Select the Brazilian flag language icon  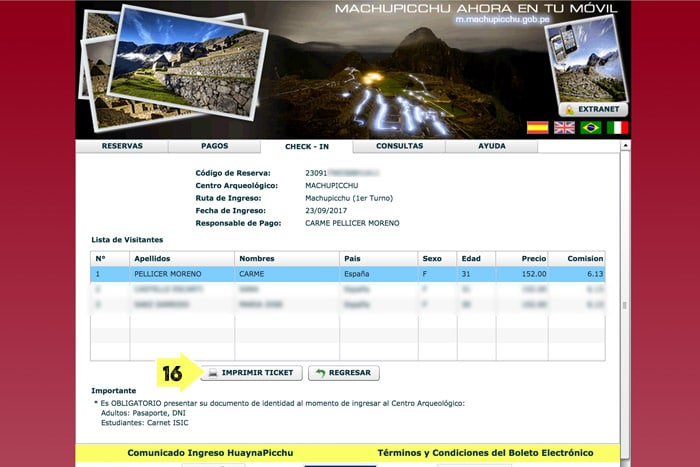coord(591,128)
